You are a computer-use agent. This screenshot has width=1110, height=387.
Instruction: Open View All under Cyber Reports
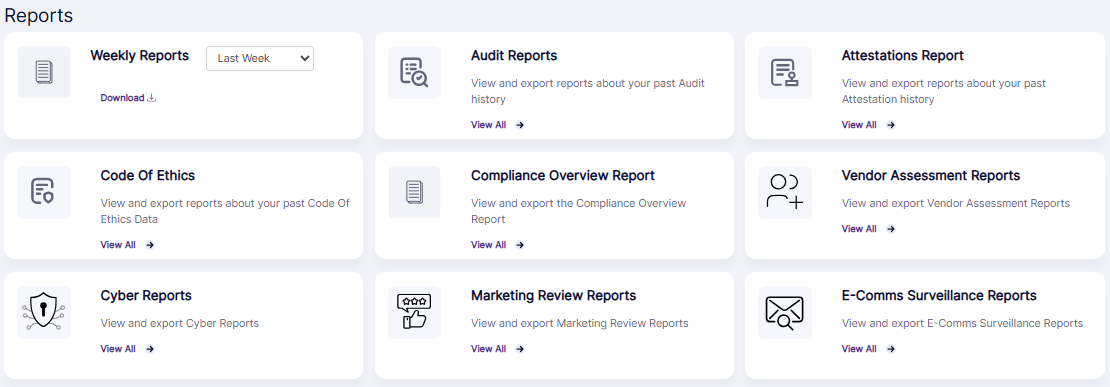118,349
